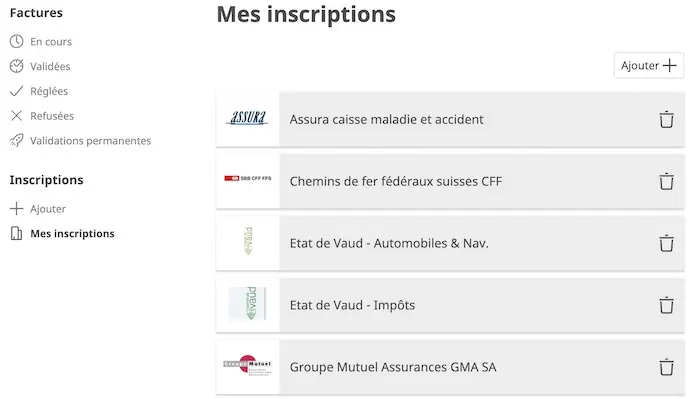Click the clock icon beside En cours
This screenshot has width=700, height=399.
click(x=17, y=42)
